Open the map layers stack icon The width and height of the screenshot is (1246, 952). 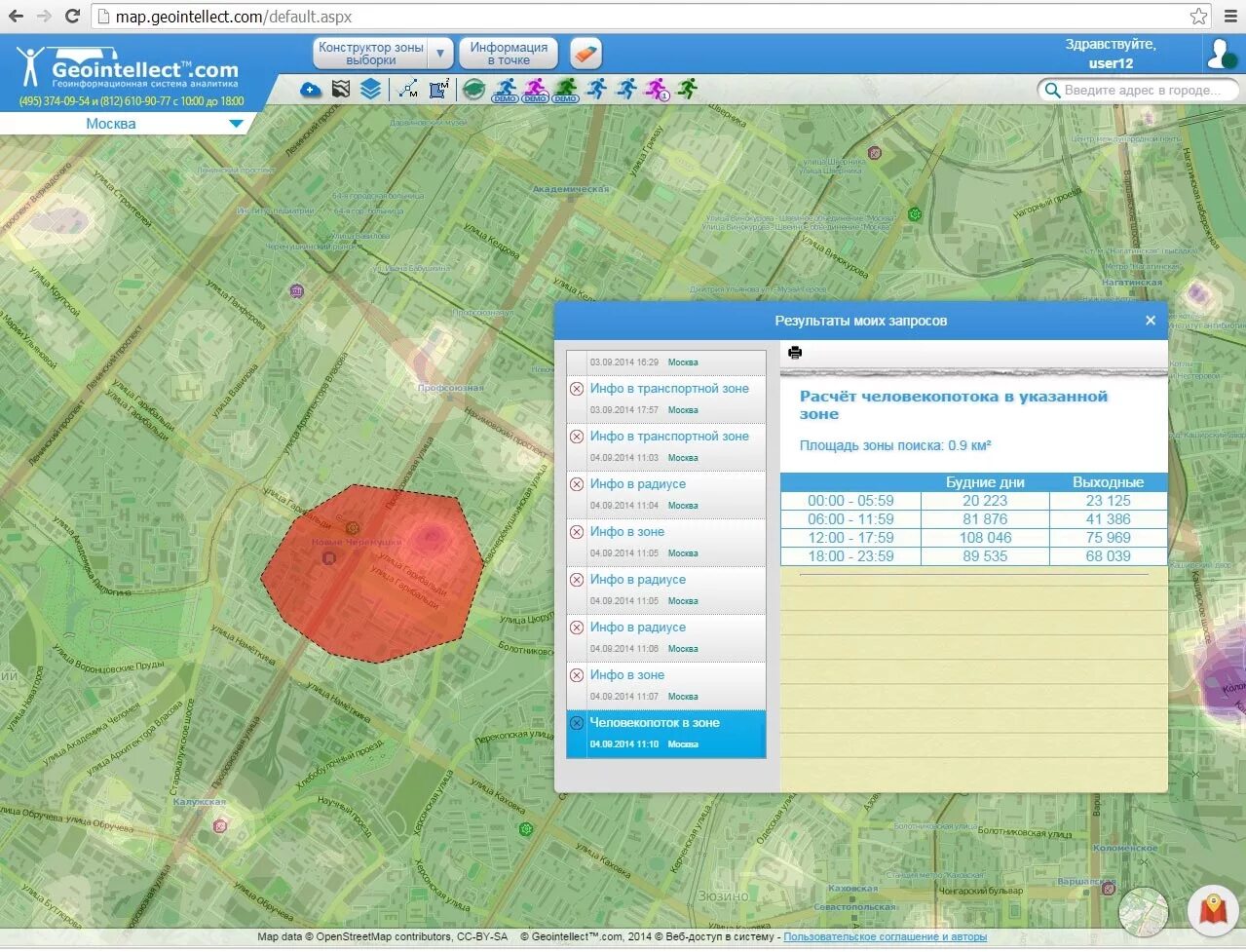coord(370,90)
